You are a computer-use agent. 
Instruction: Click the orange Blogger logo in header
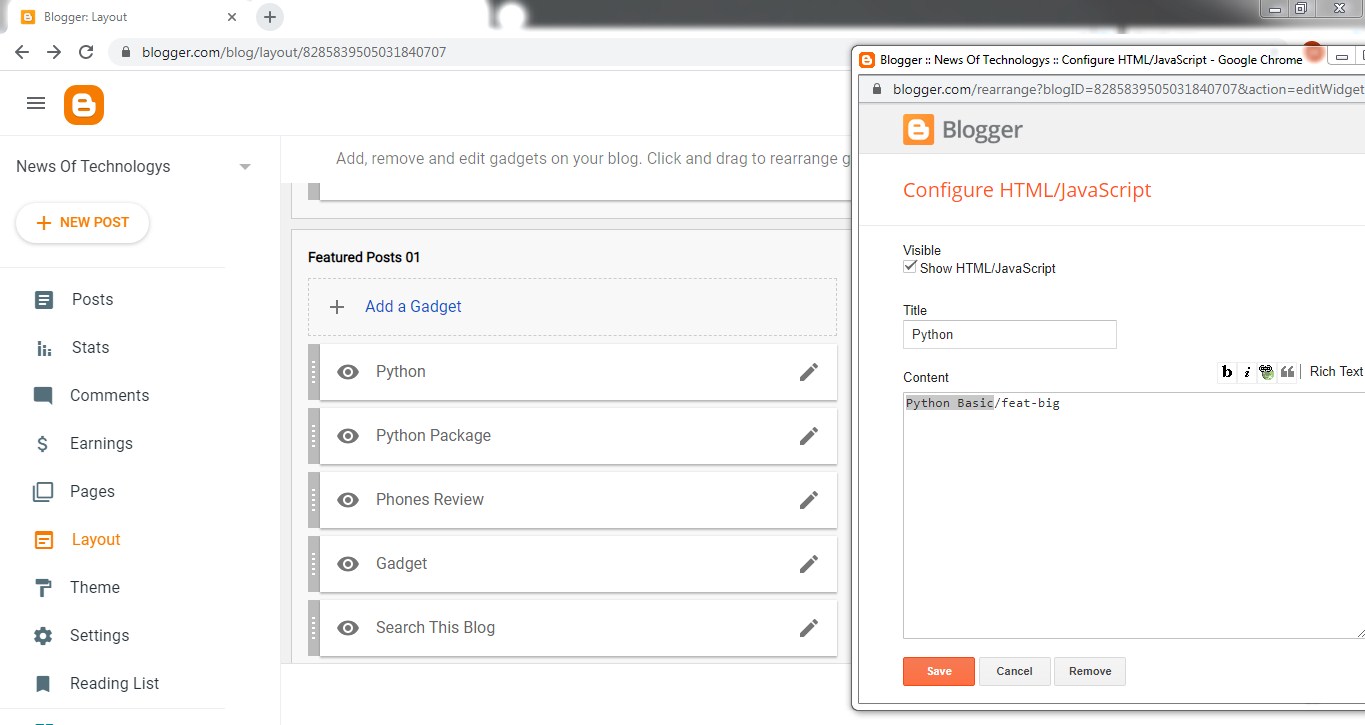84,105
